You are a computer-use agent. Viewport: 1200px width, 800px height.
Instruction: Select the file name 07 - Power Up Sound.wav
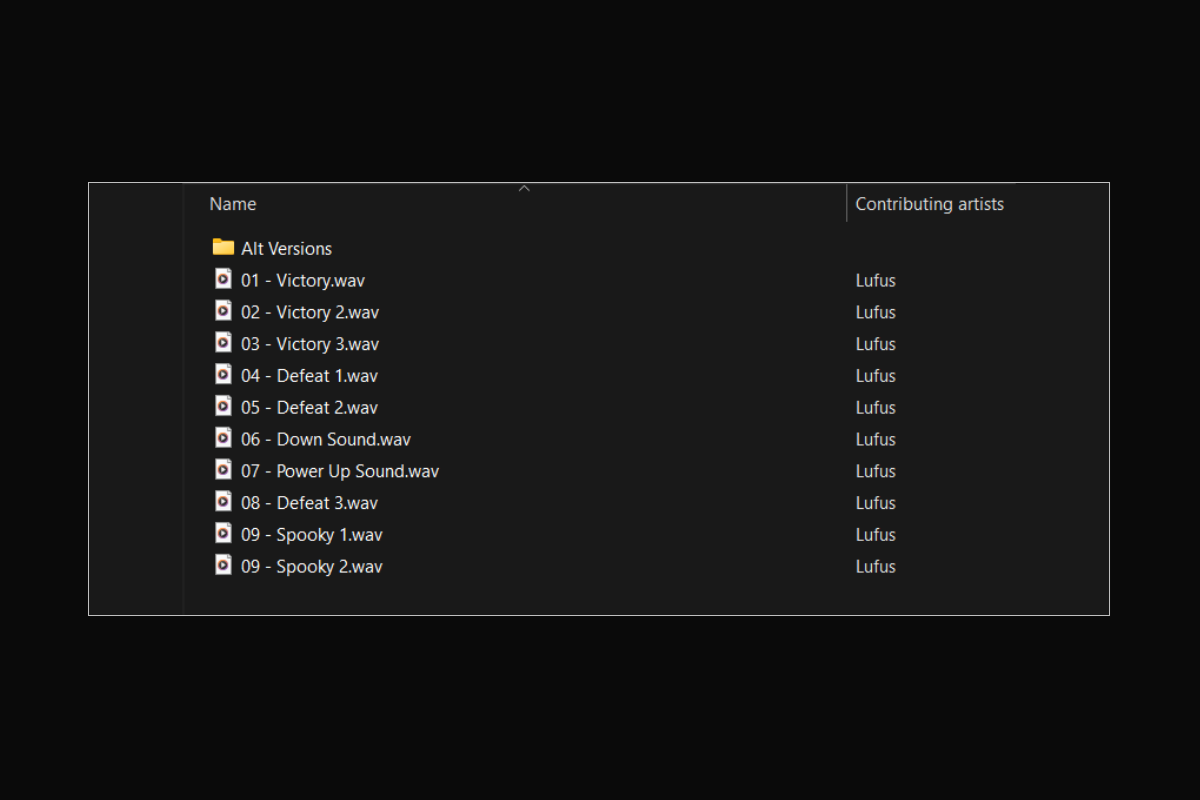coord(340,471)
